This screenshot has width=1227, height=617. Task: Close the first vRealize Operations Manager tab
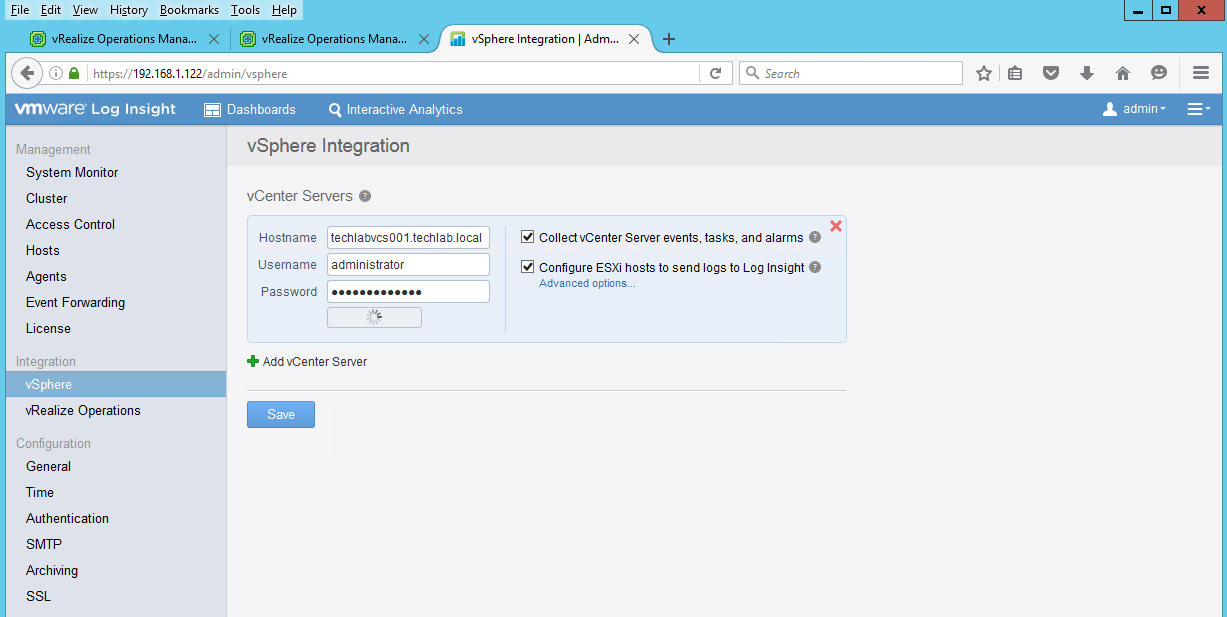pos(214,39)
